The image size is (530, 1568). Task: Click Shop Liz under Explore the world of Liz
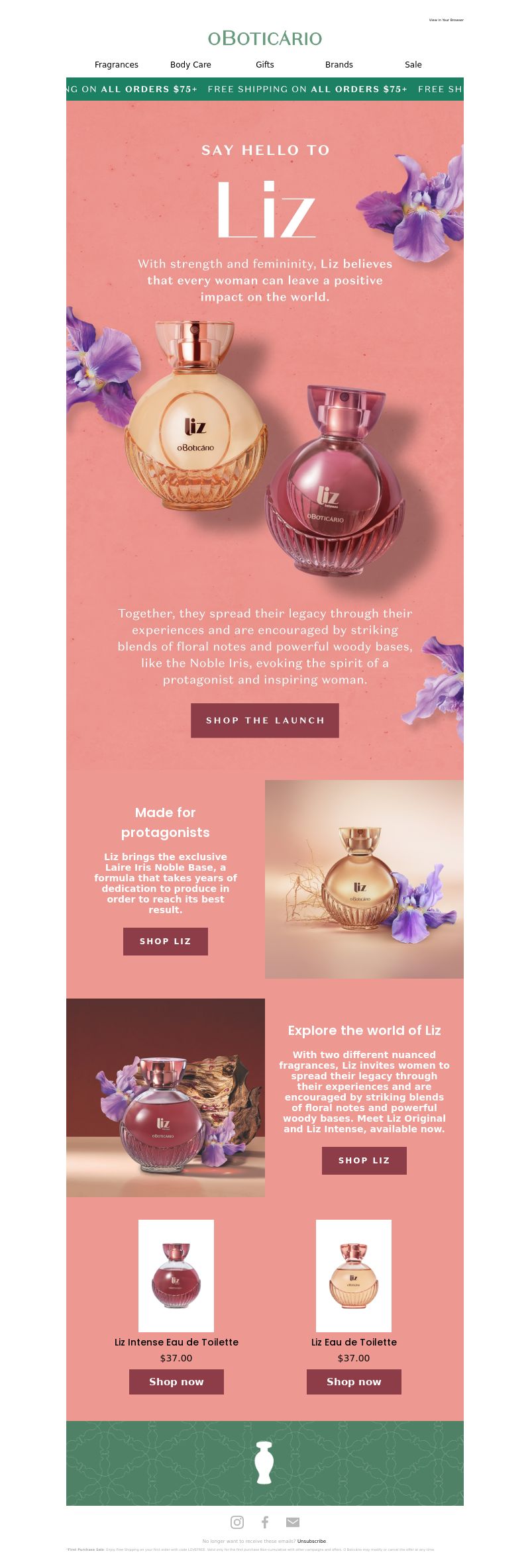[364, 1160]
